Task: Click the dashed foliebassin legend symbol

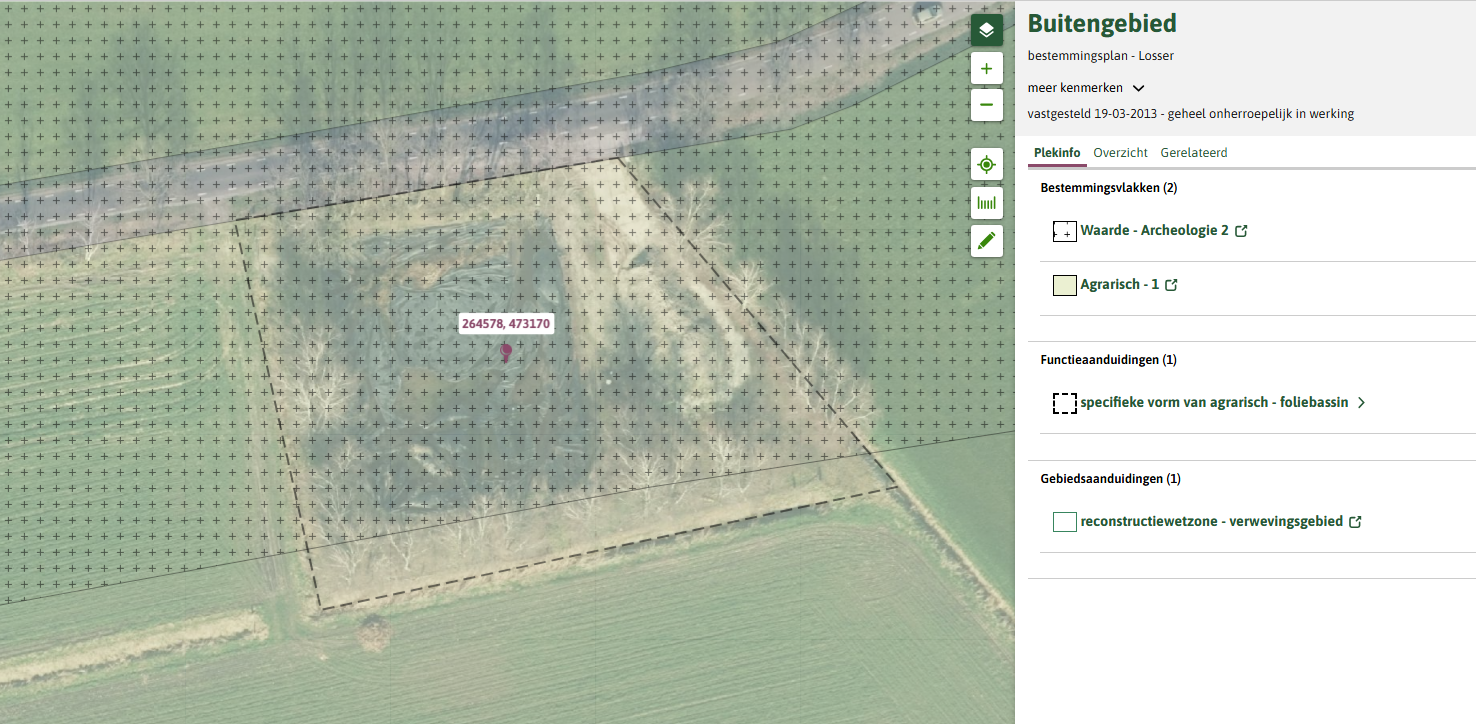Action: tap(1064, 403)
